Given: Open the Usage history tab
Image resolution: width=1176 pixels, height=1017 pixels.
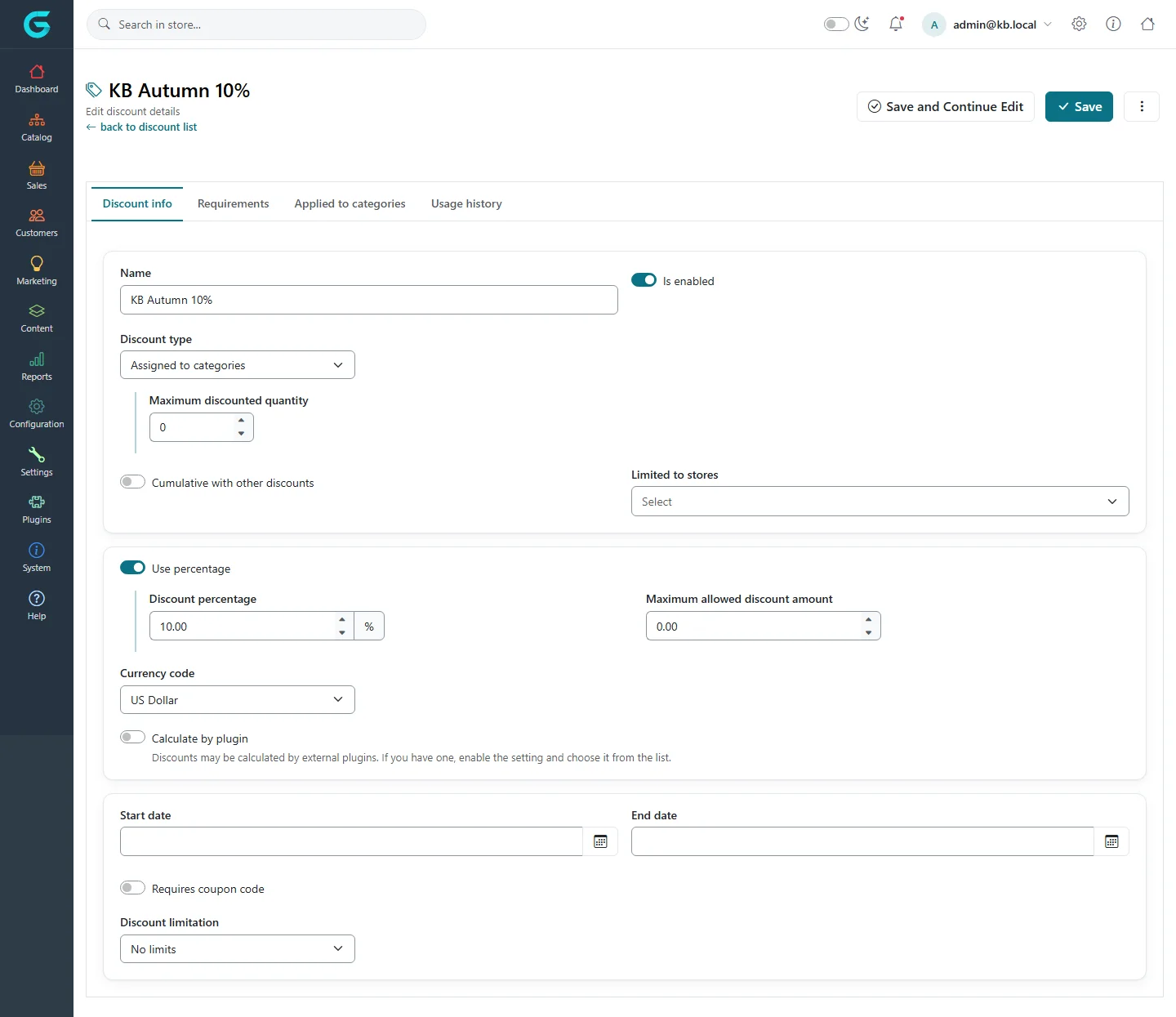Looking at the screenshot, I should pos(466,203).
